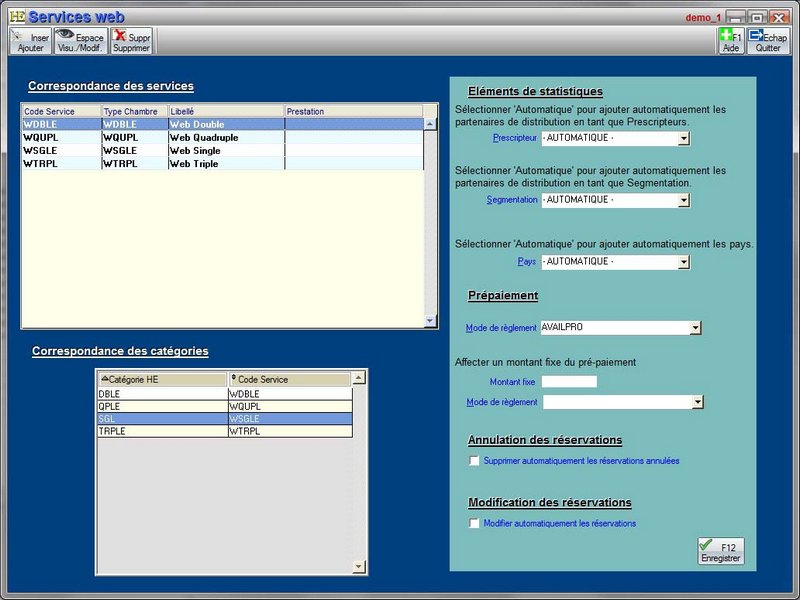Screen dimensions: 800x600
Task: Open the Pays dropdown
Action: 684,262
